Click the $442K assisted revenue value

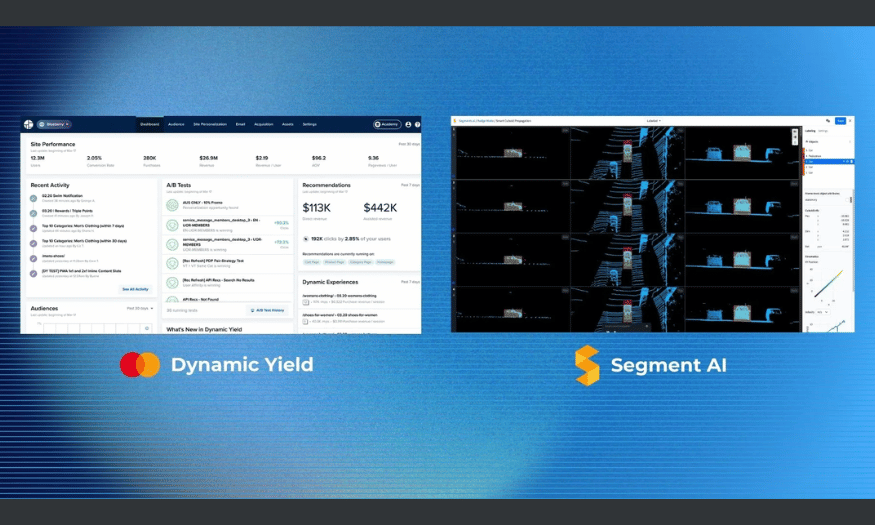tap(380, 208)
